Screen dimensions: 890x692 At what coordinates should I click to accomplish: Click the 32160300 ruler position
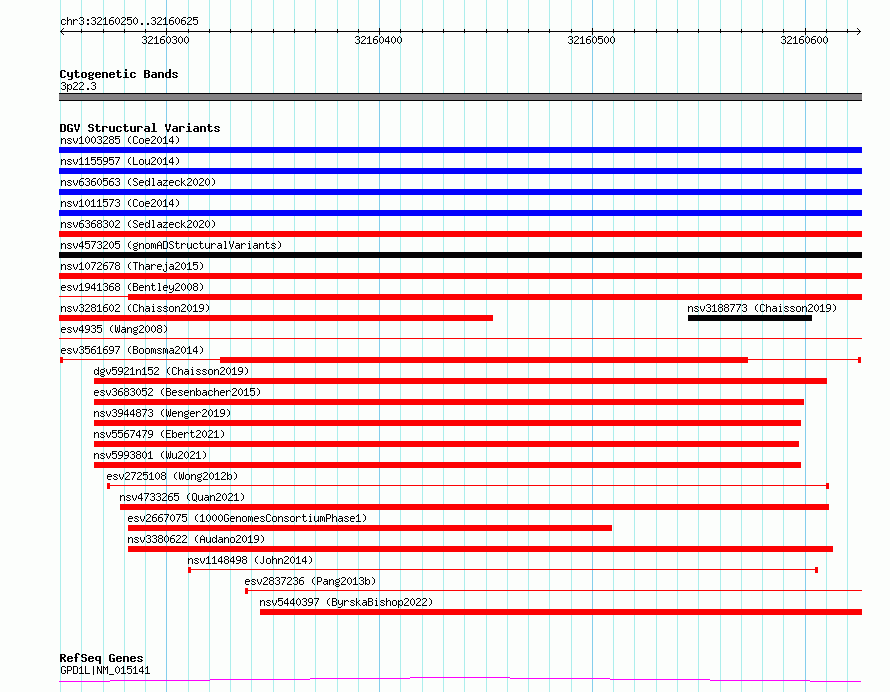pos(165,40)
